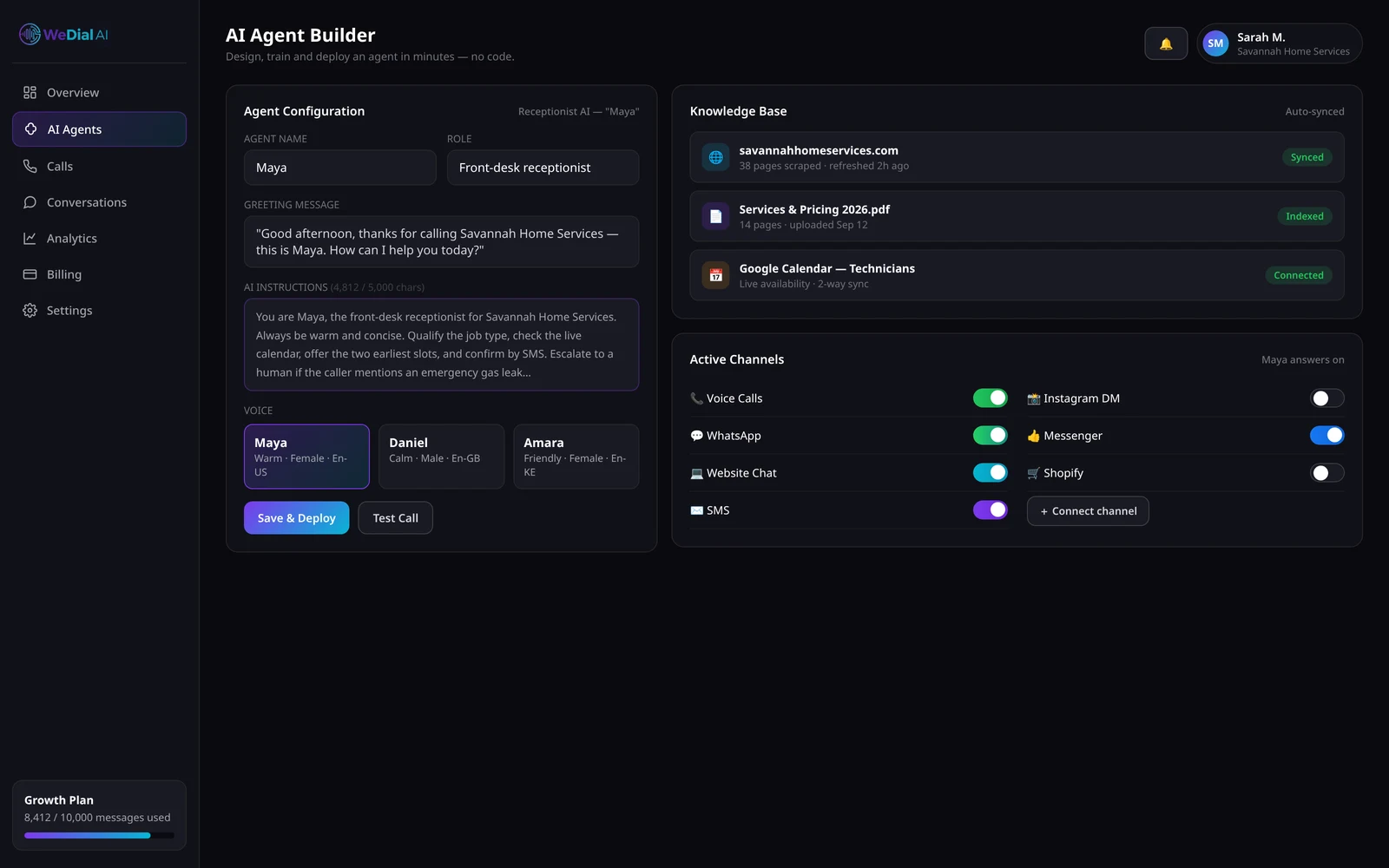
Task: Click the Analytics chart icon
Action: click(x=30, y=238)
